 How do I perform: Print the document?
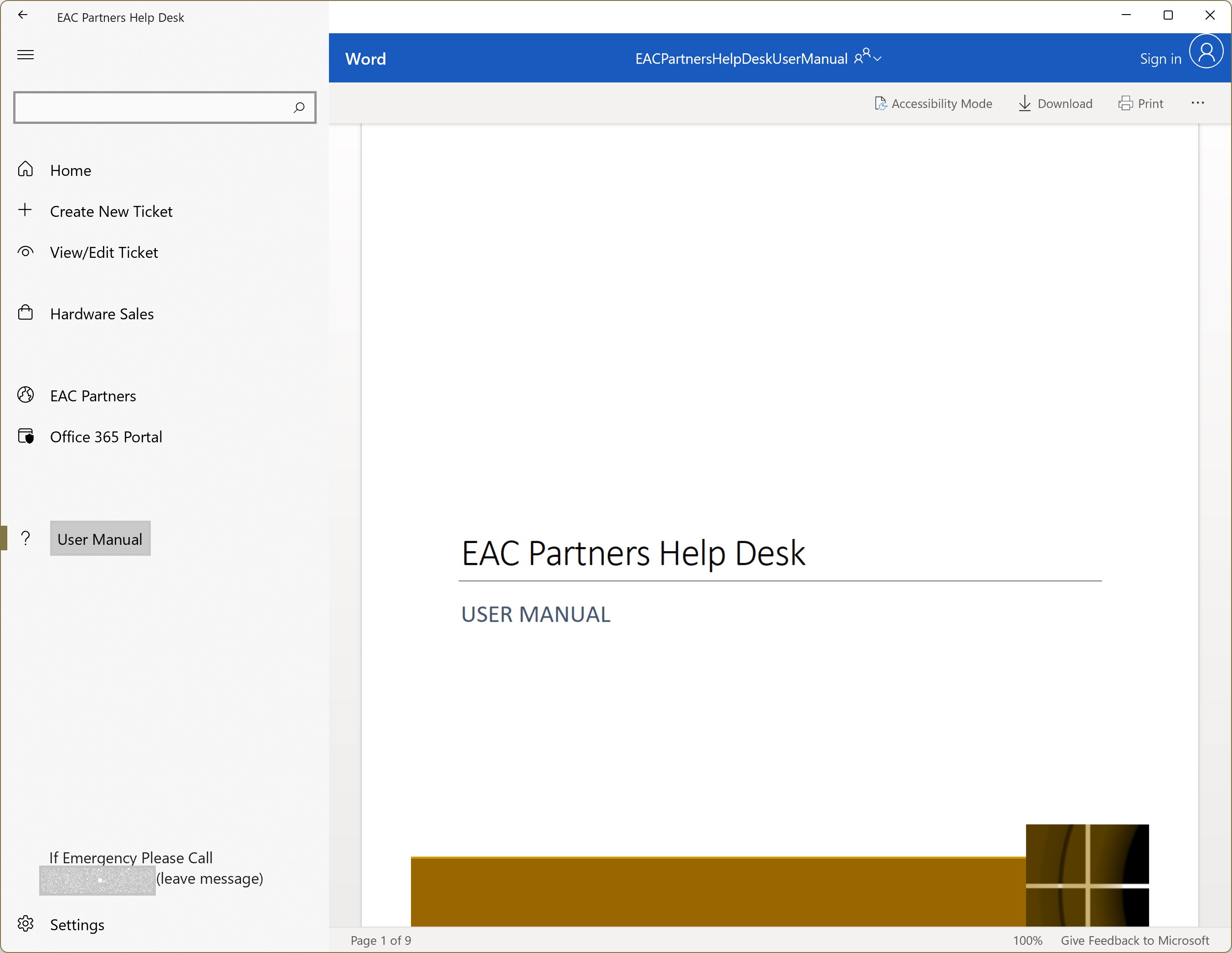click(1140, 103)
